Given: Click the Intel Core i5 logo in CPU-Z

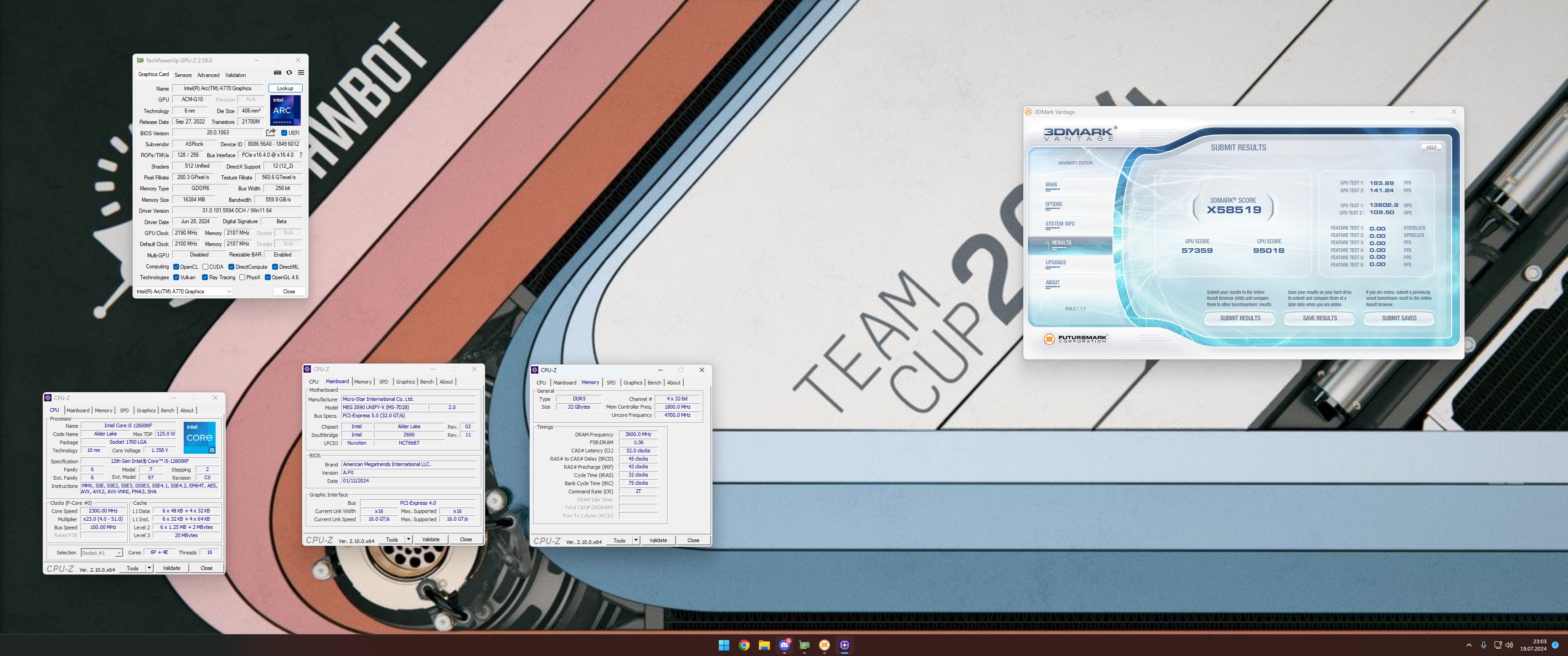Looking at the screenshot, I should pyautogui.click(x=200, y=437).
